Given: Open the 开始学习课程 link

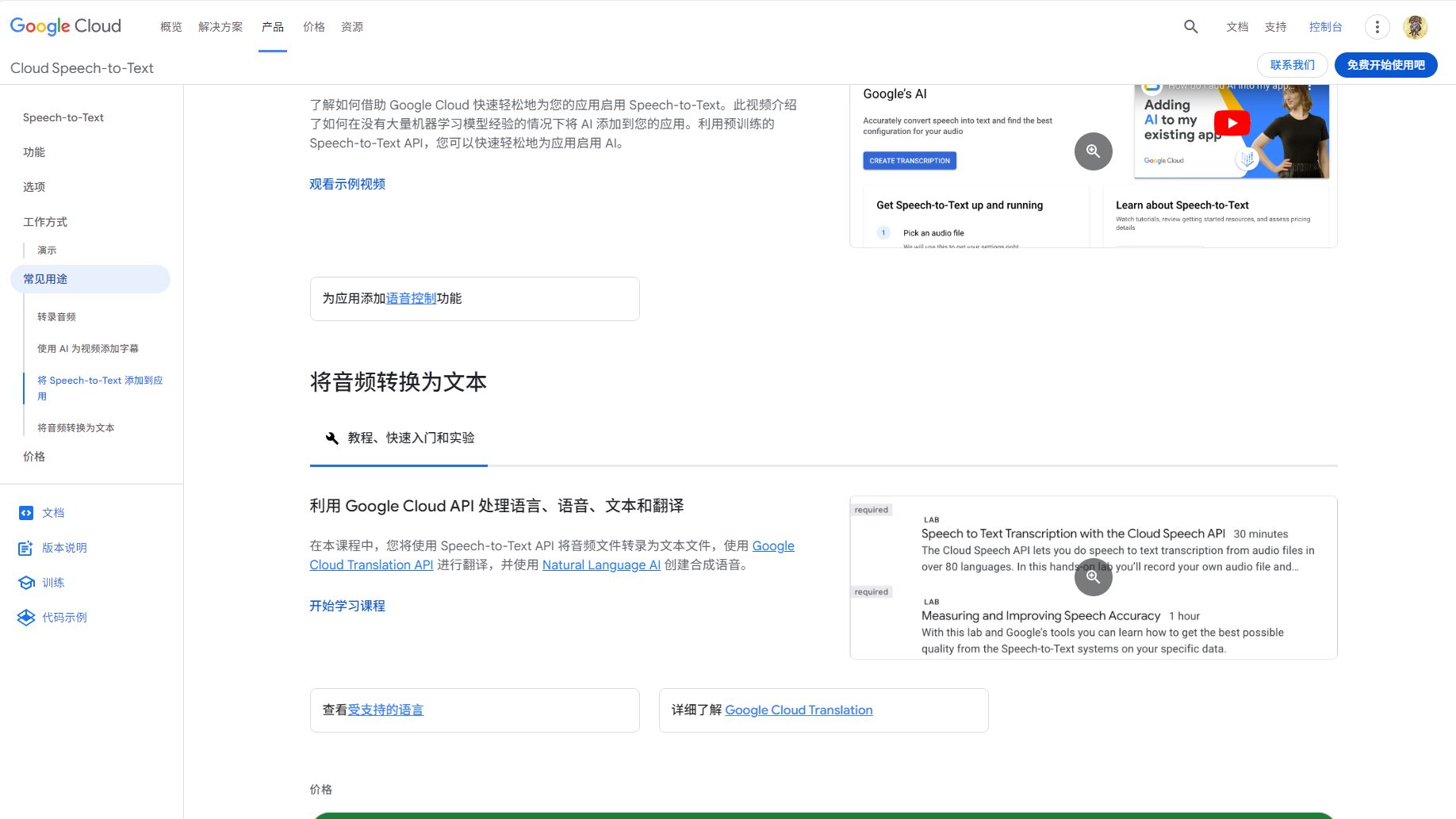Looking at the screenshot, I should (347, 606).
